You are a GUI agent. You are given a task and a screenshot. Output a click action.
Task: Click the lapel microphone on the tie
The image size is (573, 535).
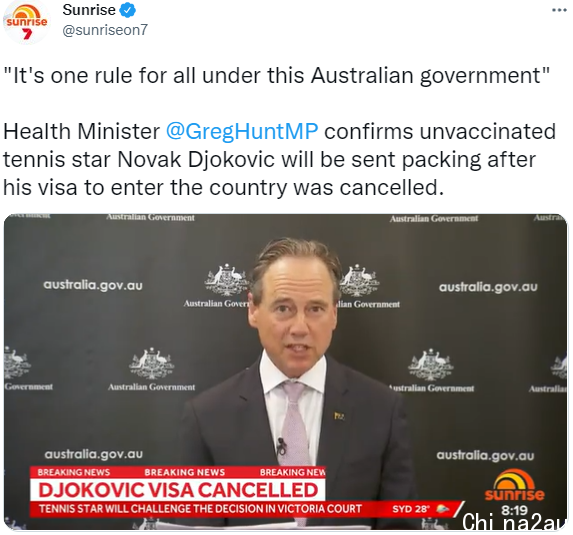click(281, 445)
